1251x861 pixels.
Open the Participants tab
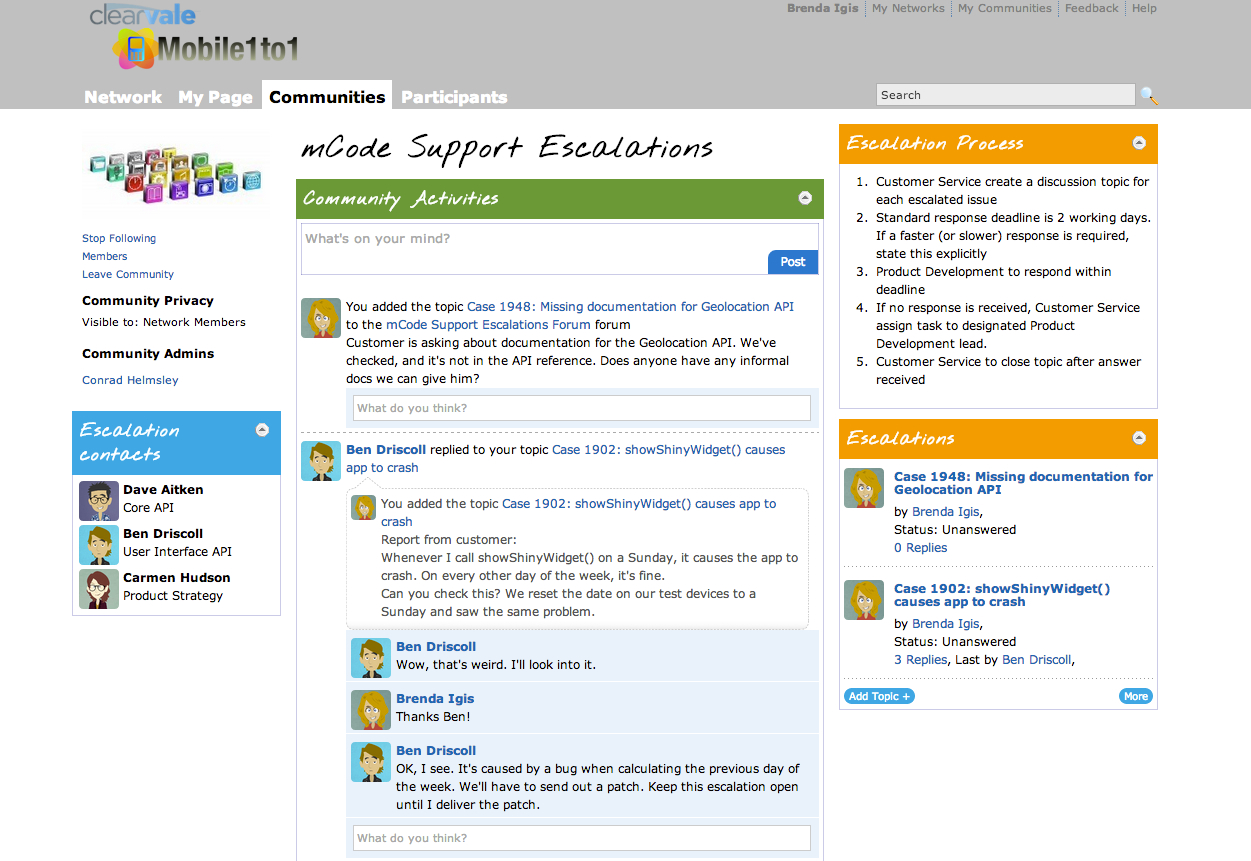point(454,97)
